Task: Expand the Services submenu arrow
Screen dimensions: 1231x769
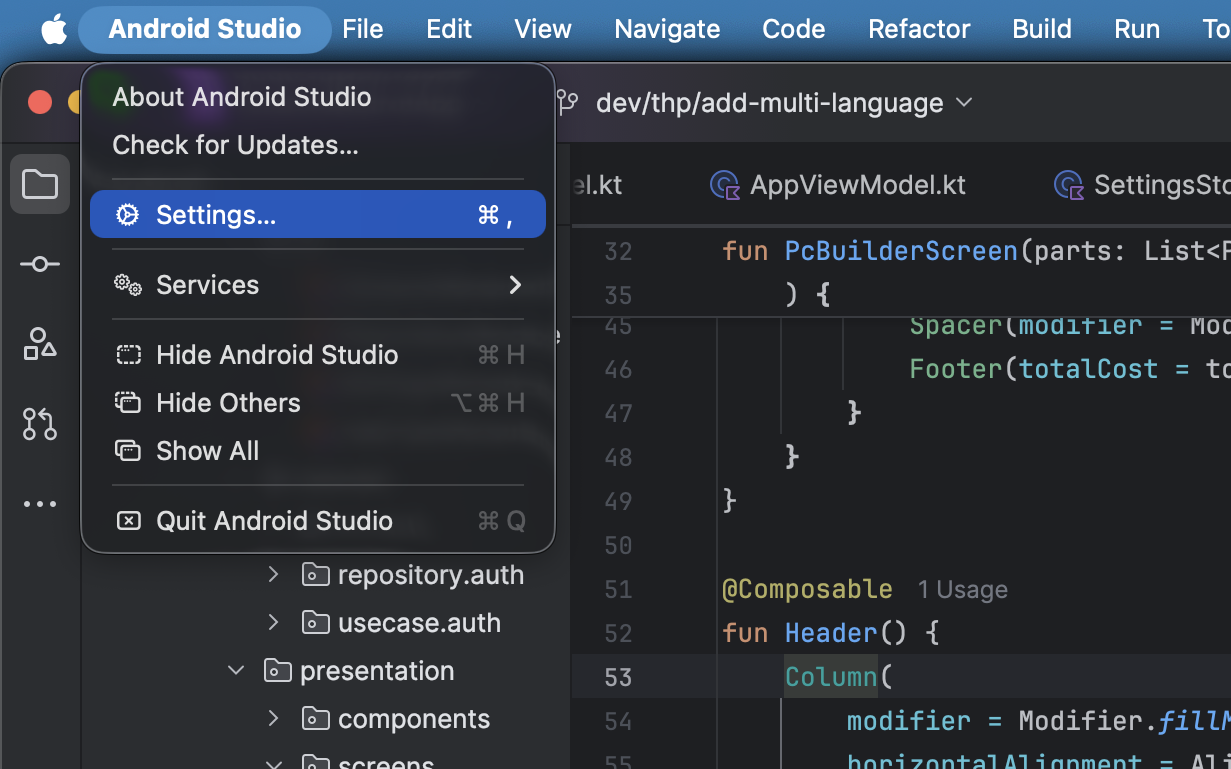Action: tap(515, 285)
